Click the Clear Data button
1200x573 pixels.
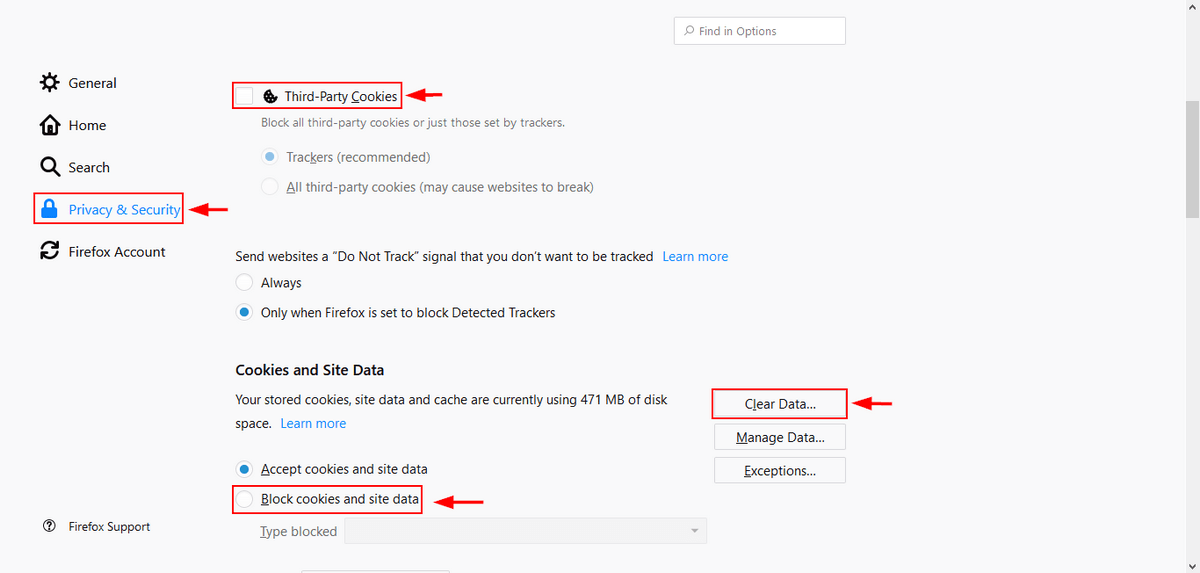[780, 404]
